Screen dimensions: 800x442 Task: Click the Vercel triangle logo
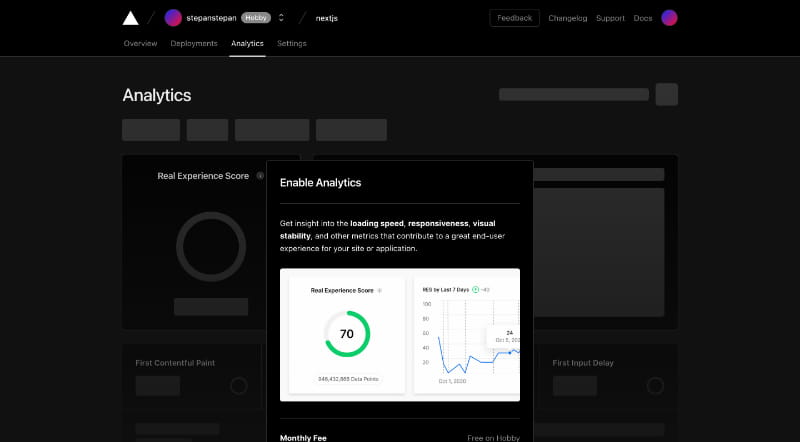pyautogui.click(x=131, y=18)
